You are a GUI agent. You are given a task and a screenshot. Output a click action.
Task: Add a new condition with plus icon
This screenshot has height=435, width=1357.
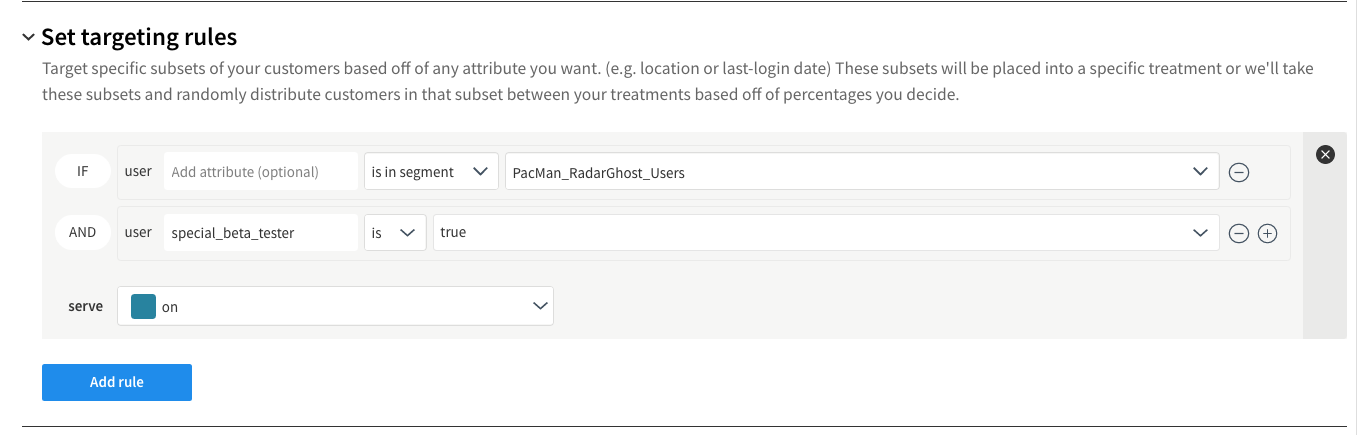(1267, 234)
